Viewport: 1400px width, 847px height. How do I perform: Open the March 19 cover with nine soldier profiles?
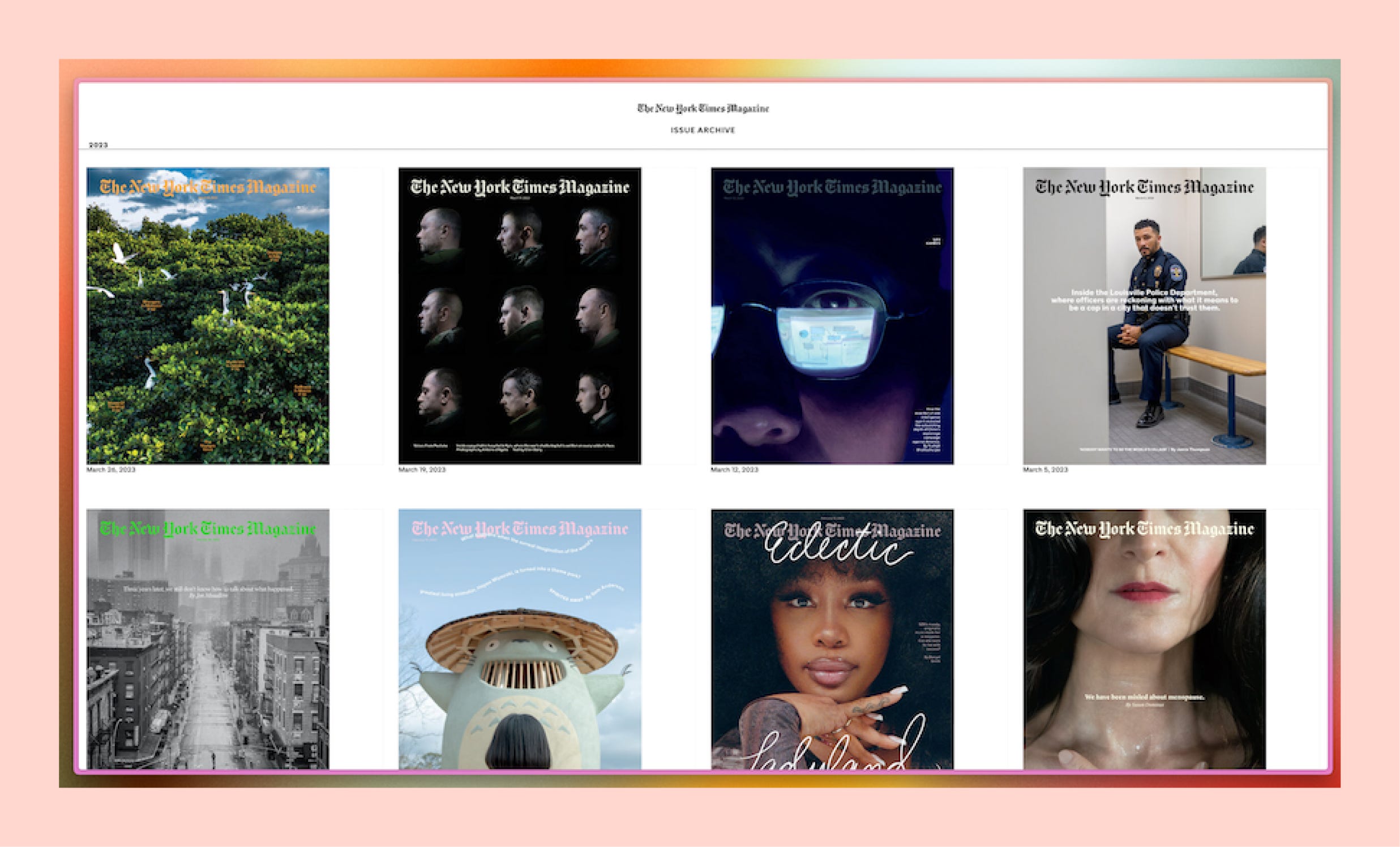tap(520, 316)
